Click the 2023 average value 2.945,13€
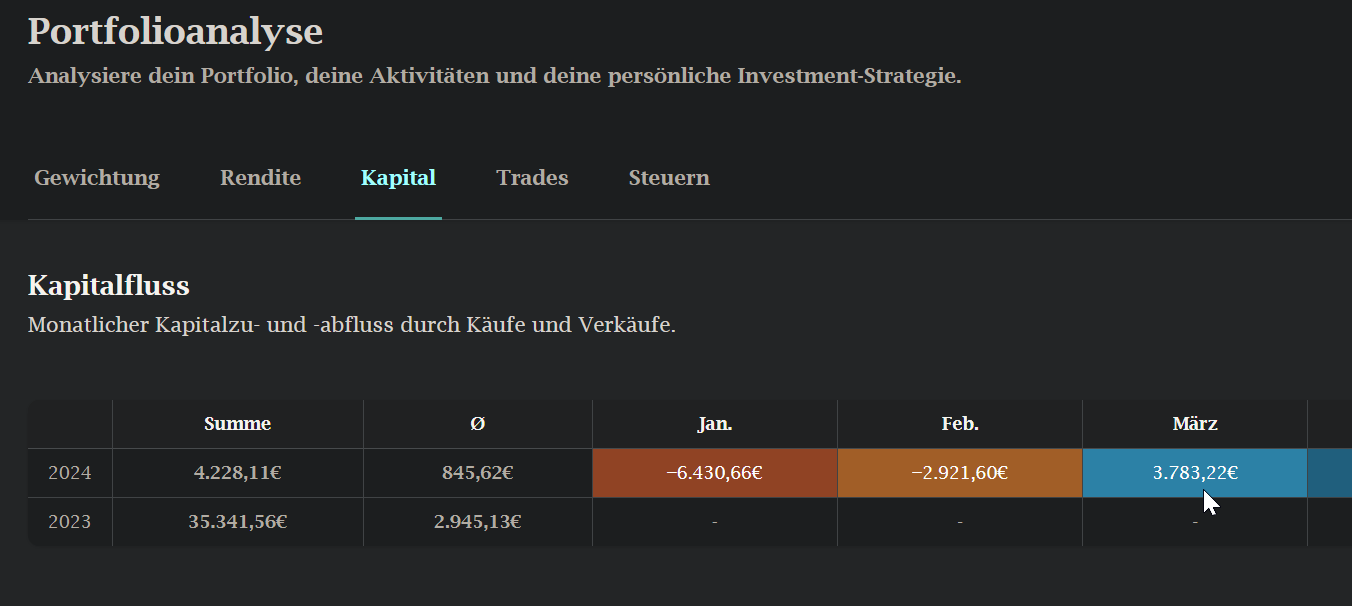The width and height of the screenshot is (1352, 606). (x=477, y=522)
